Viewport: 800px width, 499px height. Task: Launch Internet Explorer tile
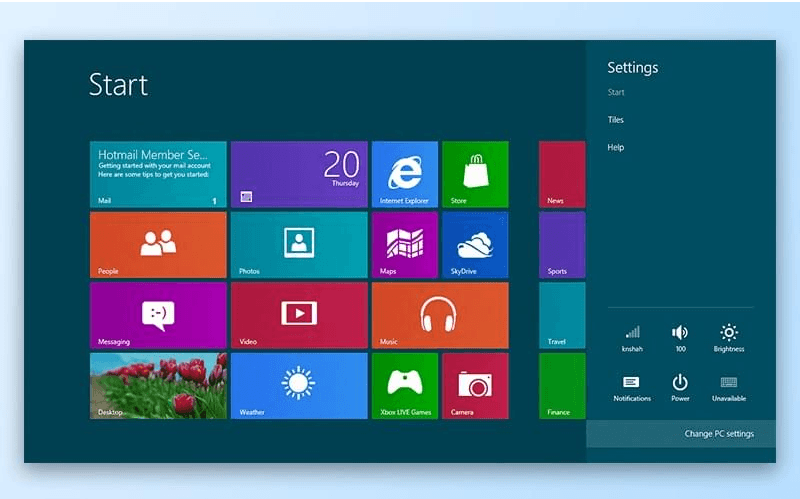point(405,174)
